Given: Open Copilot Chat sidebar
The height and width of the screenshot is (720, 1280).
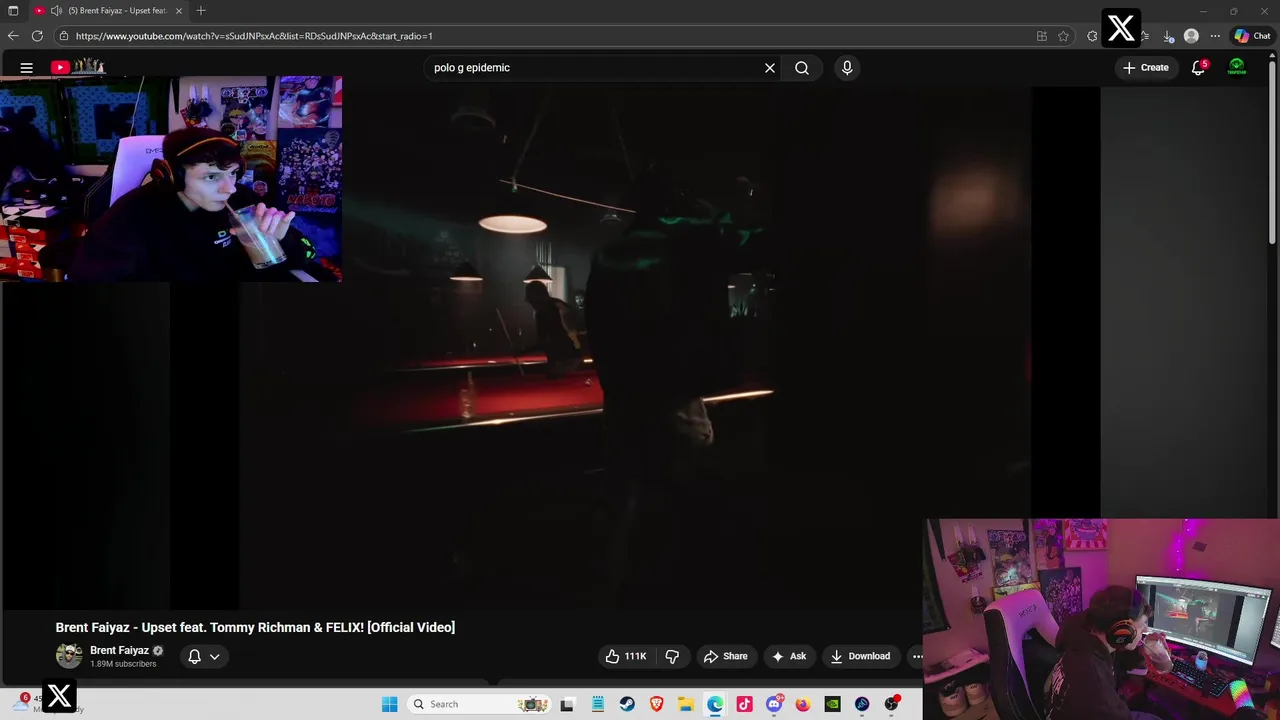Looking at the screenshot, I should point(1252,36).
